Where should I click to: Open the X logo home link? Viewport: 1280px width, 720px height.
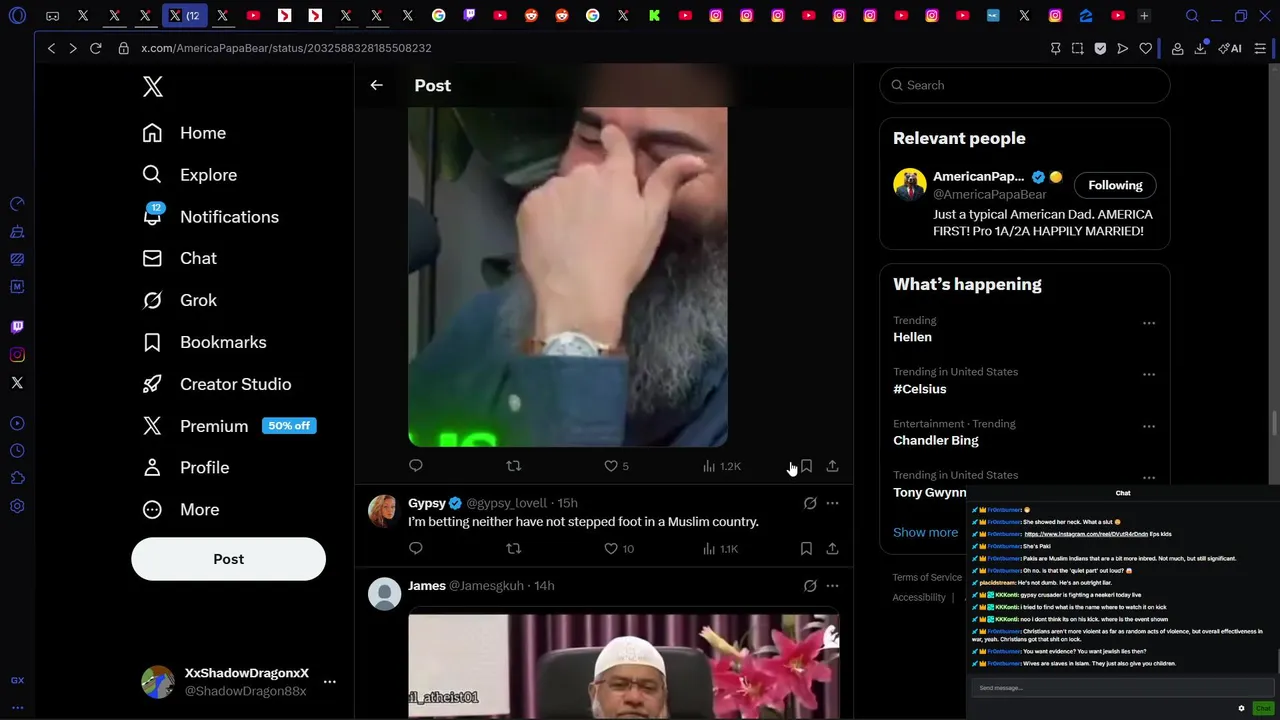pyautogui.click(x=152, y=87)
